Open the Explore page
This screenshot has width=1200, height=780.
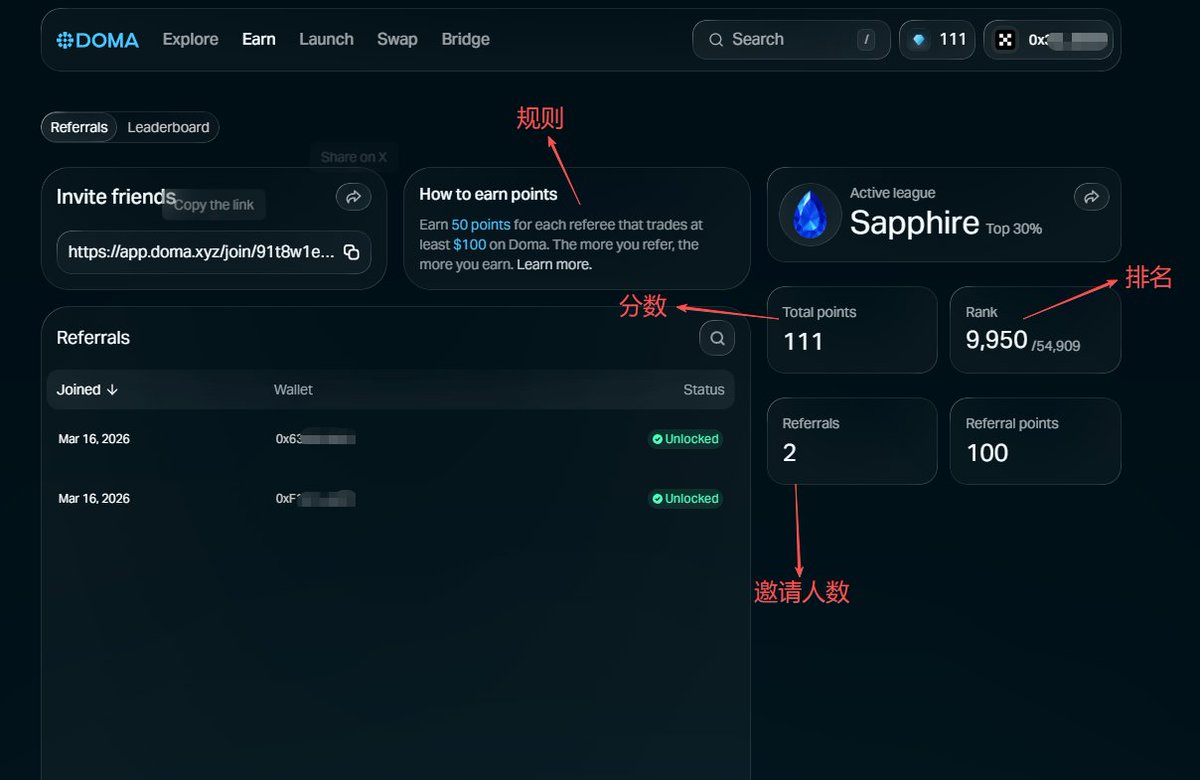(190, 39)
